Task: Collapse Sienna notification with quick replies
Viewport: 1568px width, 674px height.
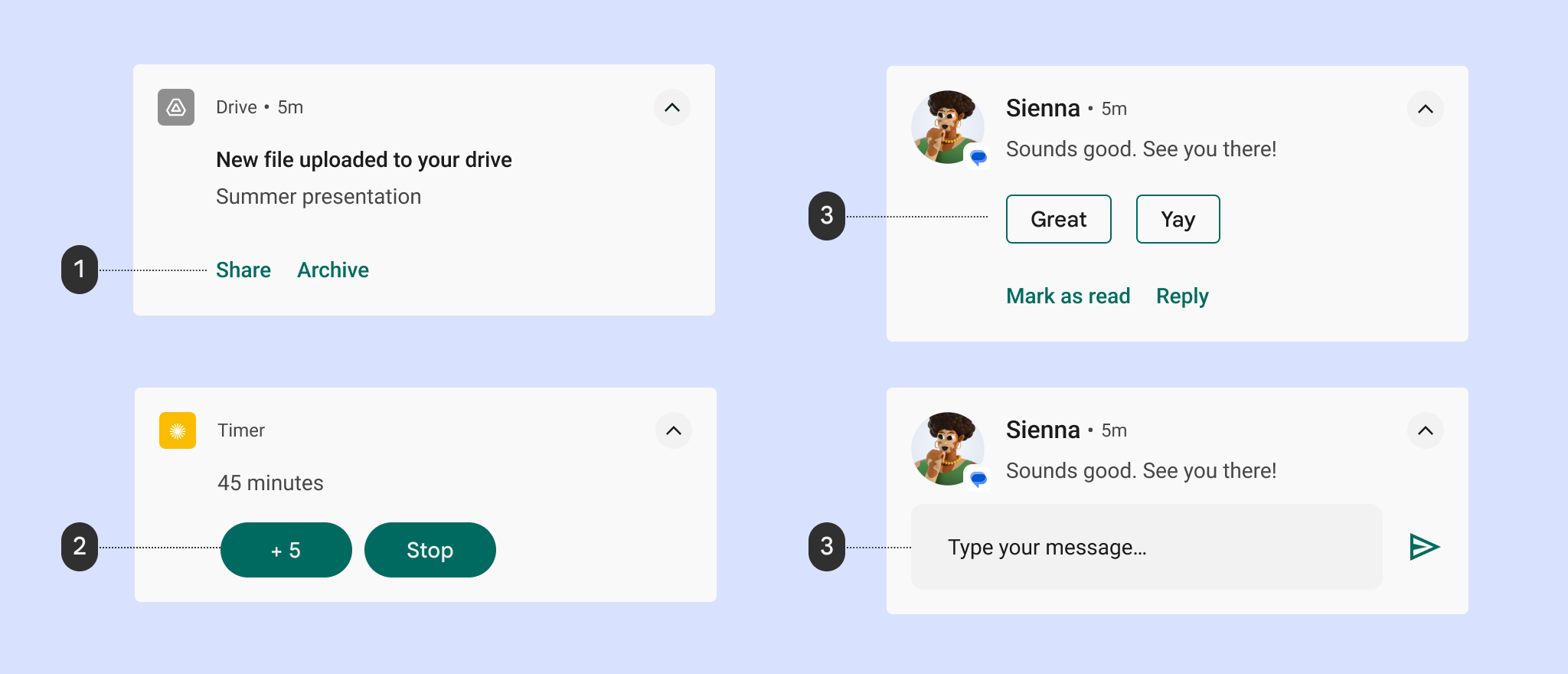Action: point(1426,109)
